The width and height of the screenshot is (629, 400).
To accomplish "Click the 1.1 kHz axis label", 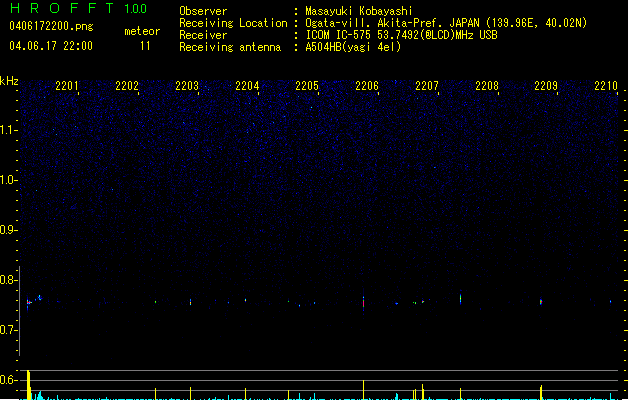I will pos(8,130).
